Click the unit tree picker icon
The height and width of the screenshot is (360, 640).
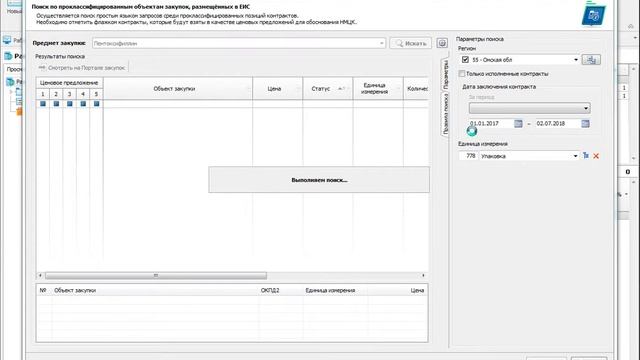point(586,156)
